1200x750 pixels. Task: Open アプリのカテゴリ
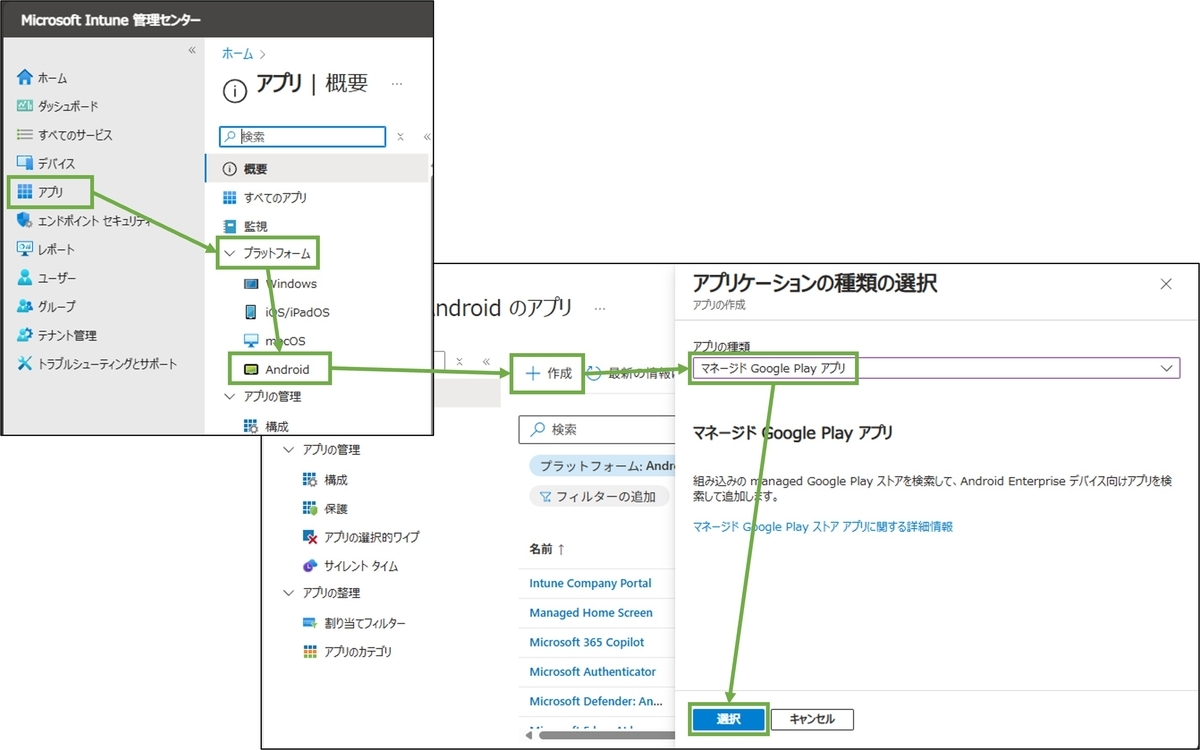pos(347,652)
